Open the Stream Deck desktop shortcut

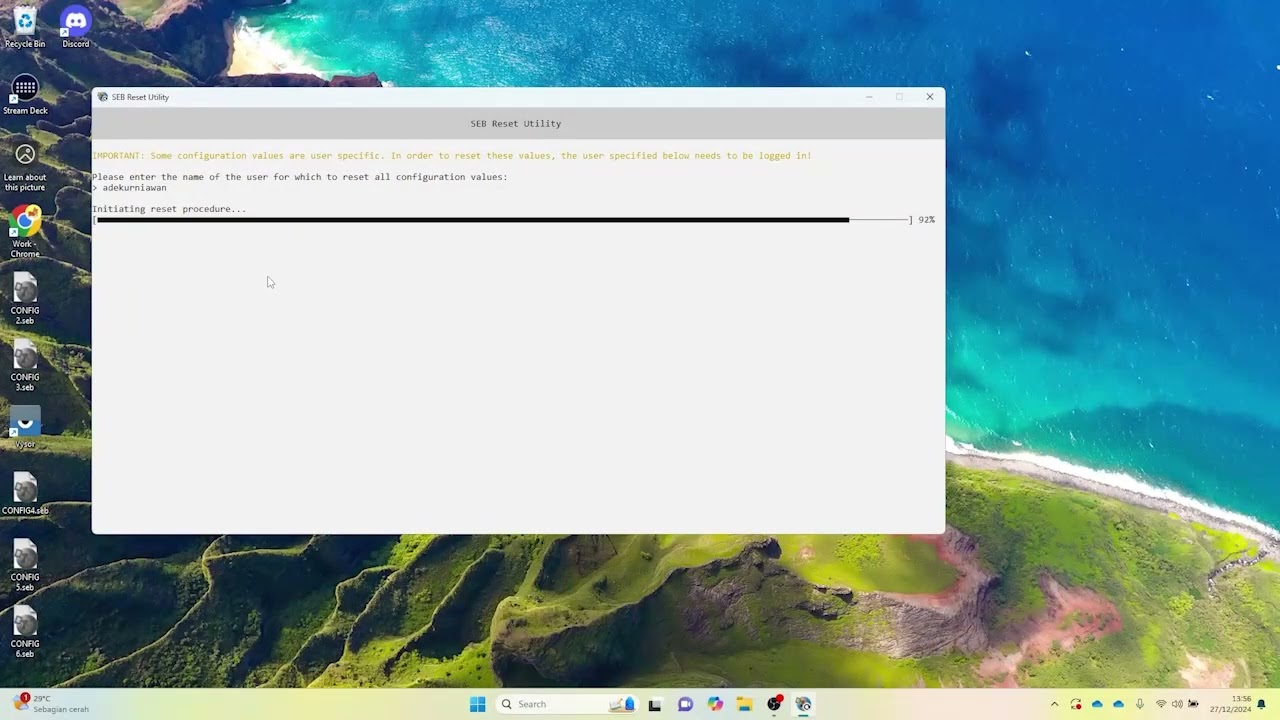25,95
